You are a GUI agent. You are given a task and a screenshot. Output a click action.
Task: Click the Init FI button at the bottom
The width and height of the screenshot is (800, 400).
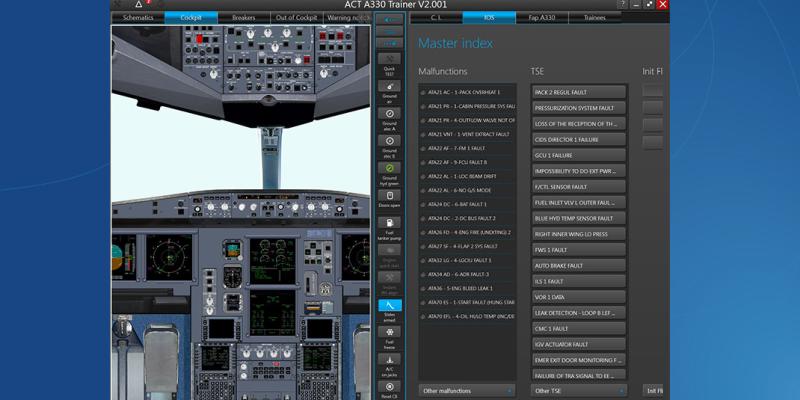[x=653, y=391]
